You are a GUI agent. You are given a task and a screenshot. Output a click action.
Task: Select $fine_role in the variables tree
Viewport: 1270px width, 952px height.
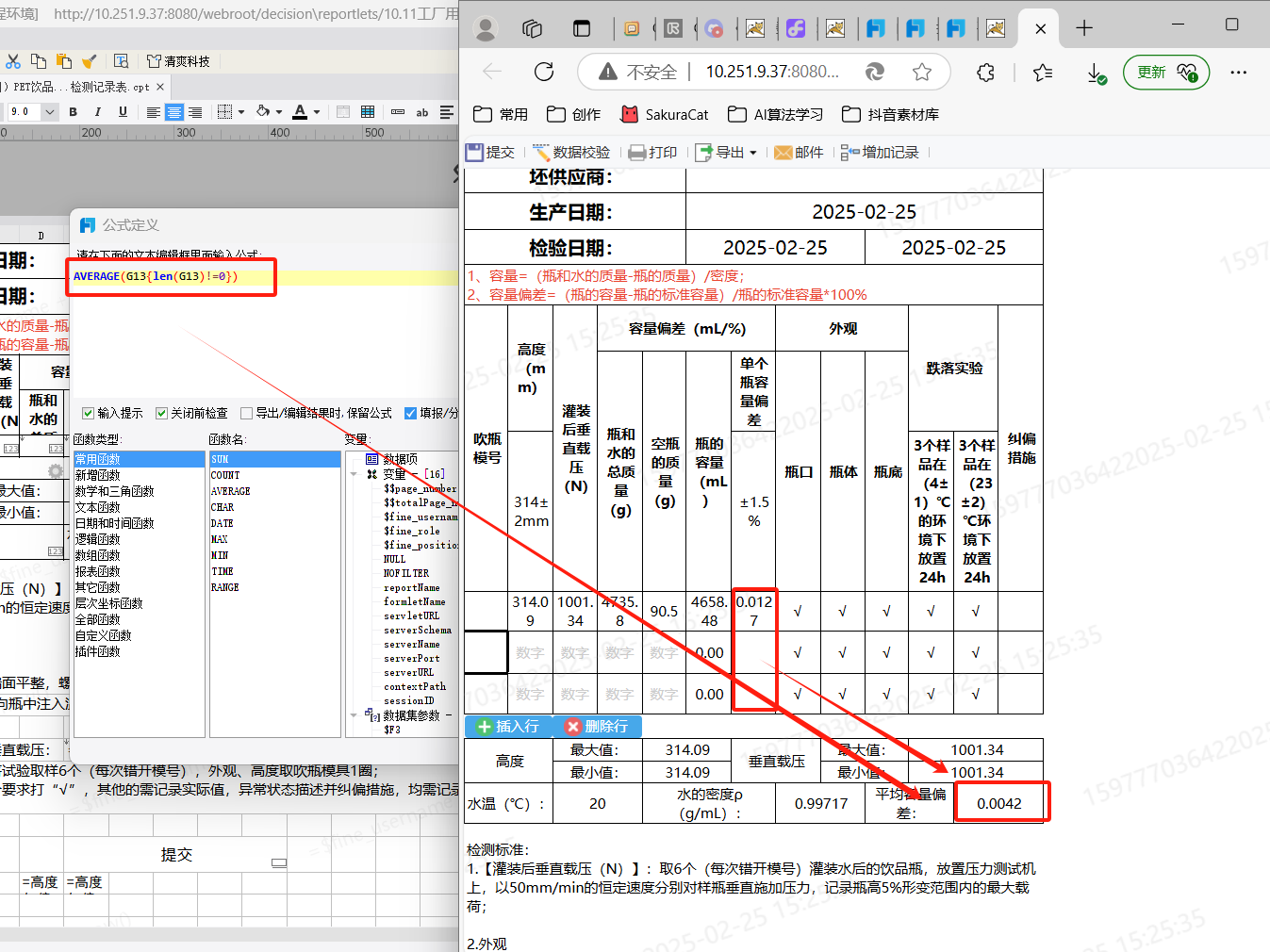coord(412,531)
